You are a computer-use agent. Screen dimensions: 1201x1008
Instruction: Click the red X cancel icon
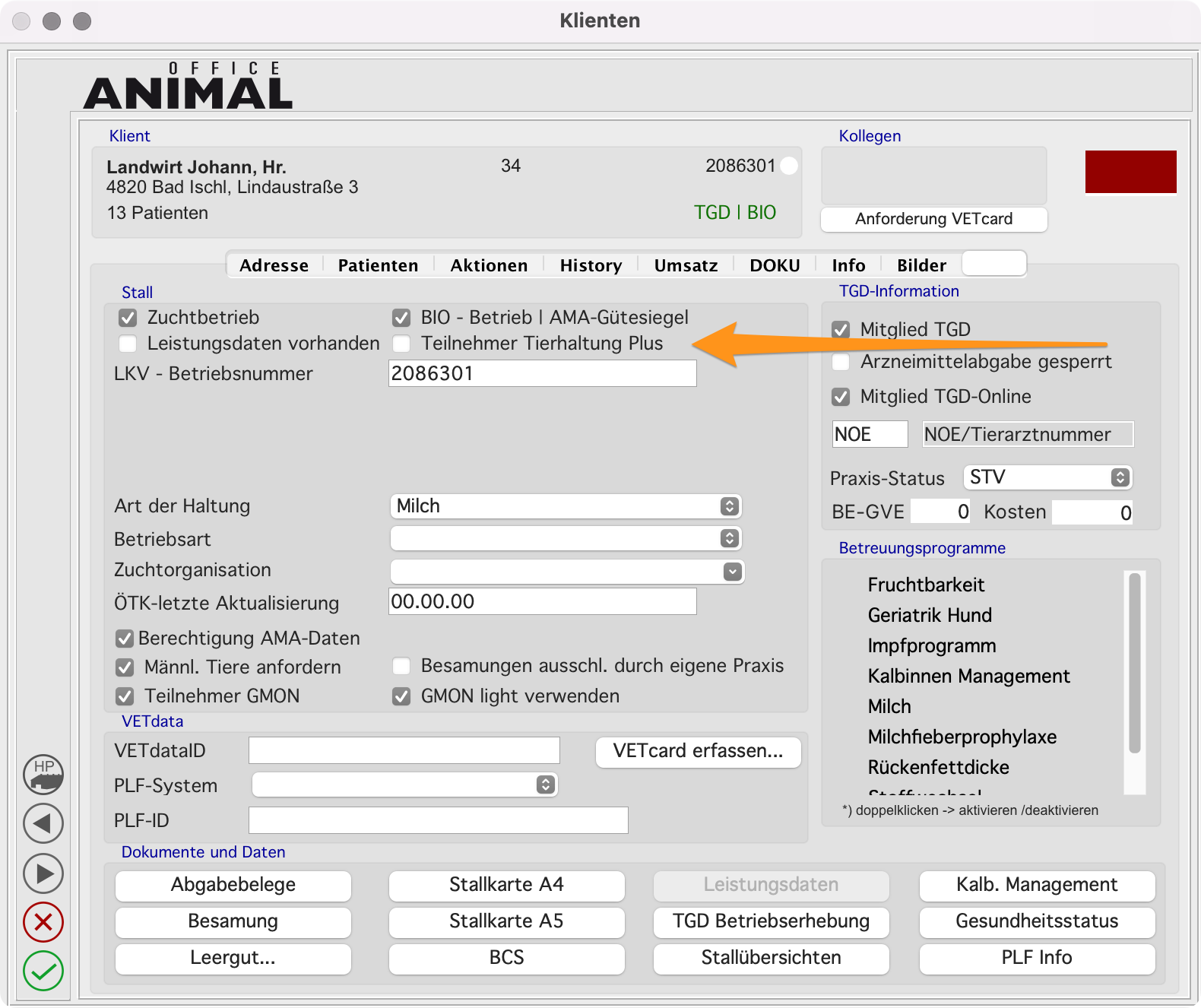43,922
